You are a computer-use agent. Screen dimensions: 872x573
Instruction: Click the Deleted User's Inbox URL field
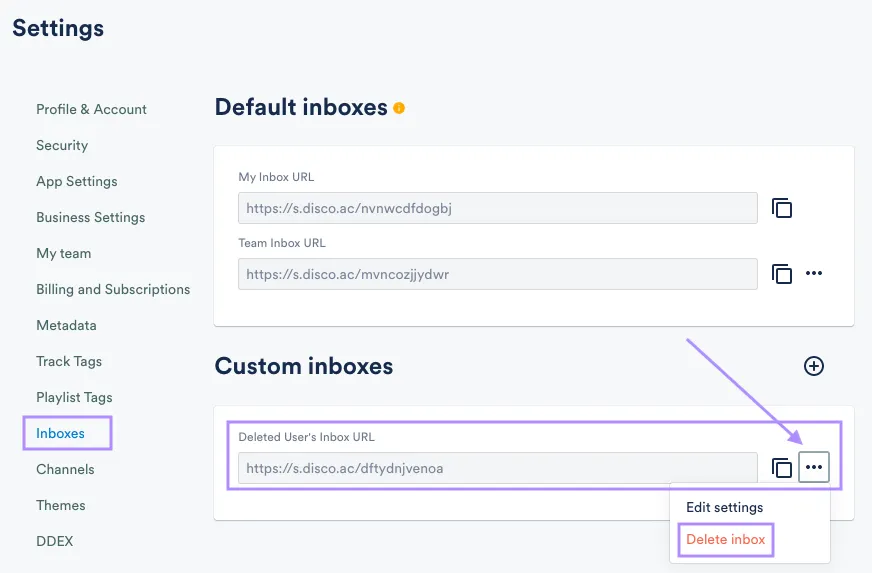[497, 468]
